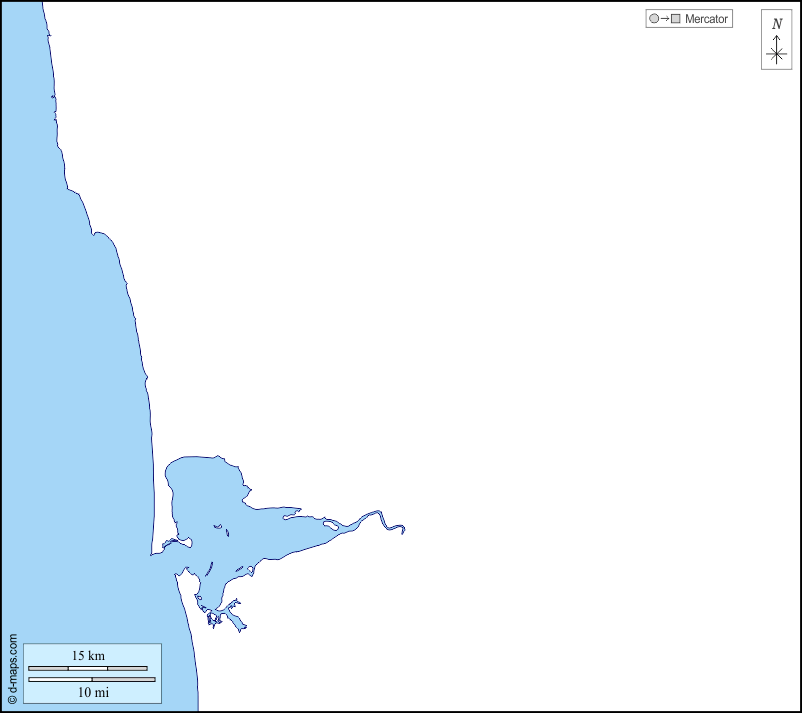Click the small coastal bump on northern shoreline

(98, 234)
